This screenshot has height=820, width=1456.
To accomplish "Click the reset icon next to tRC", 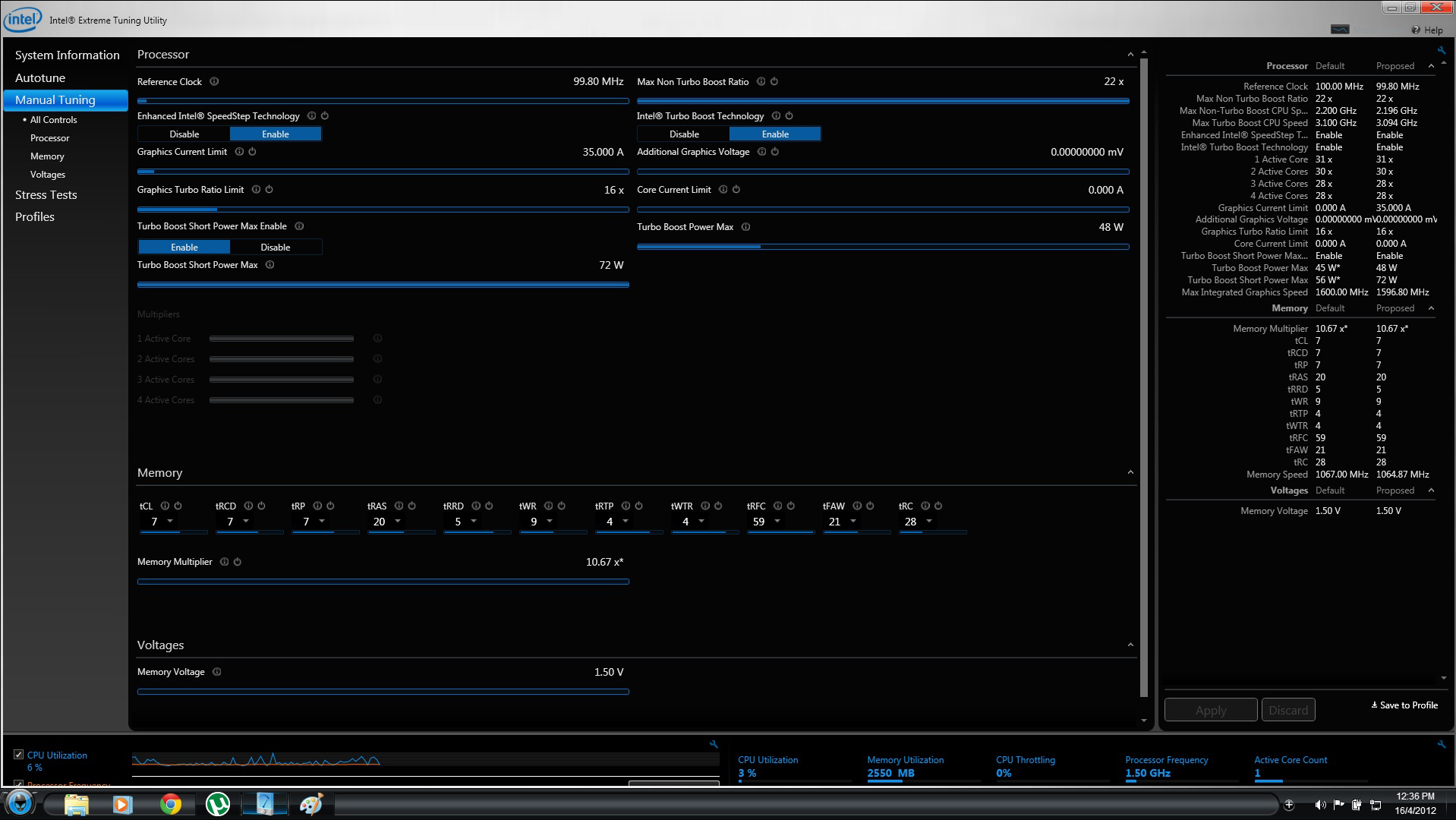I will click(938, 506).
